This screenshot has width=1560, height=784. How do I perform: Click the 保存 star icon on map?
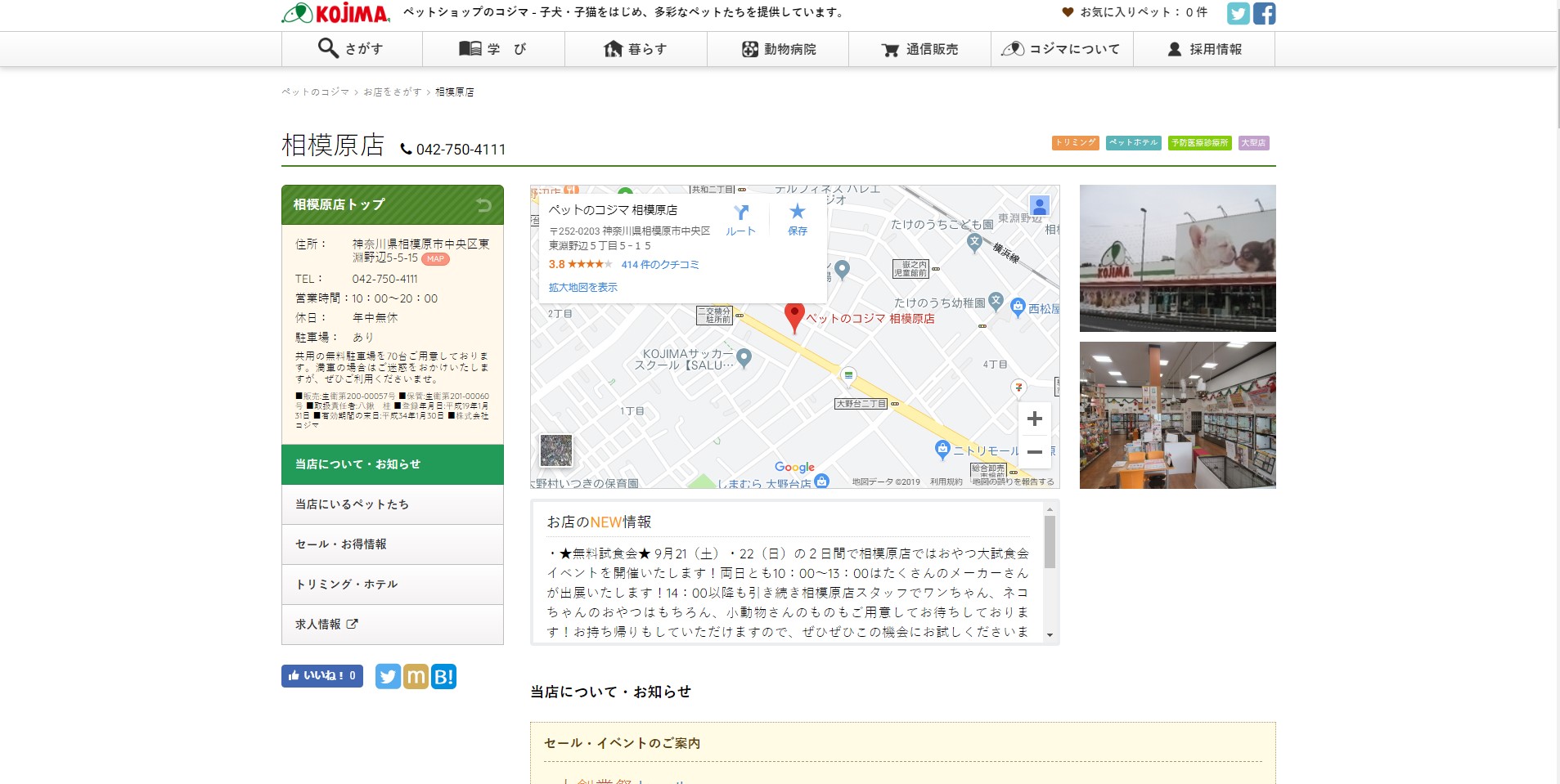coord(798,220)
